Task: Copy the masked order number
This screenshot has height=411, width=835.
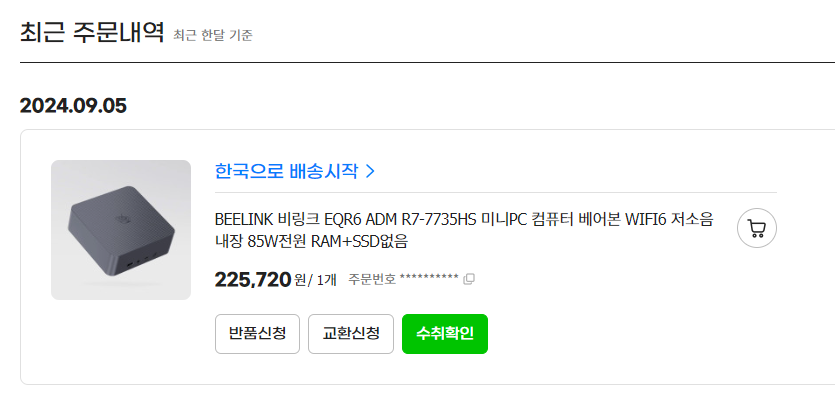Action: pos(469,280)
